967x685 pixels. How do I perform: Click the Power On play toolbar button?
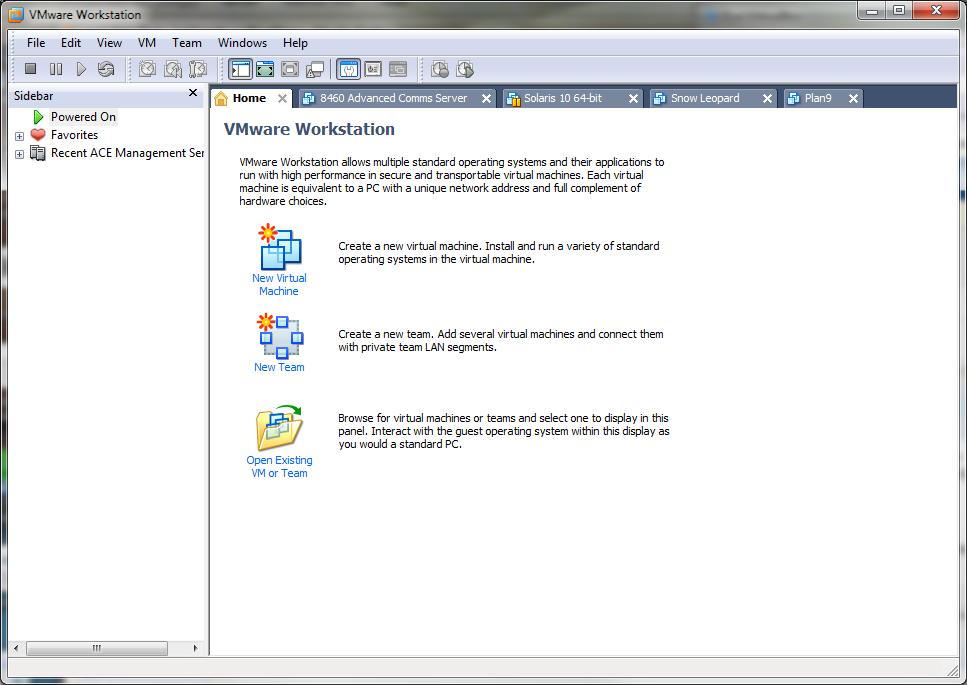(82, 69)
